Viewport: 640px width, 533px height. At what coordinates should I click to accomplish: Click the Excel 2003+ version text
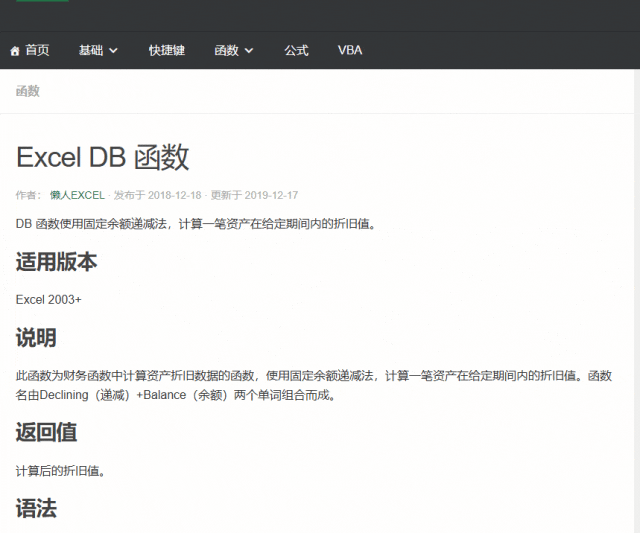49,299
